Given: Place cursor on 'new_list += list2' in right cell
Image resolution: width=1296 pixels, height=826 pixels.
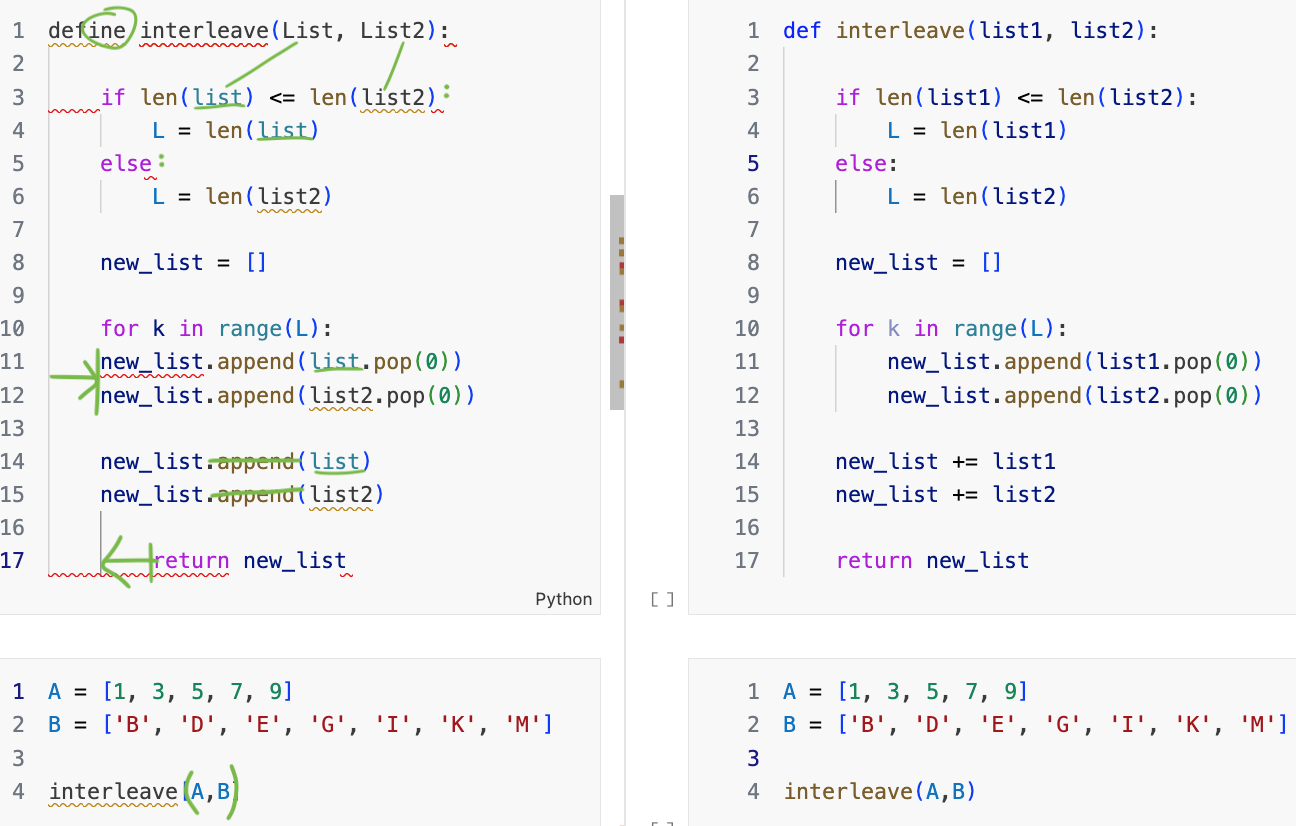Looking at the screenshot, I should (x=945, y=494).
